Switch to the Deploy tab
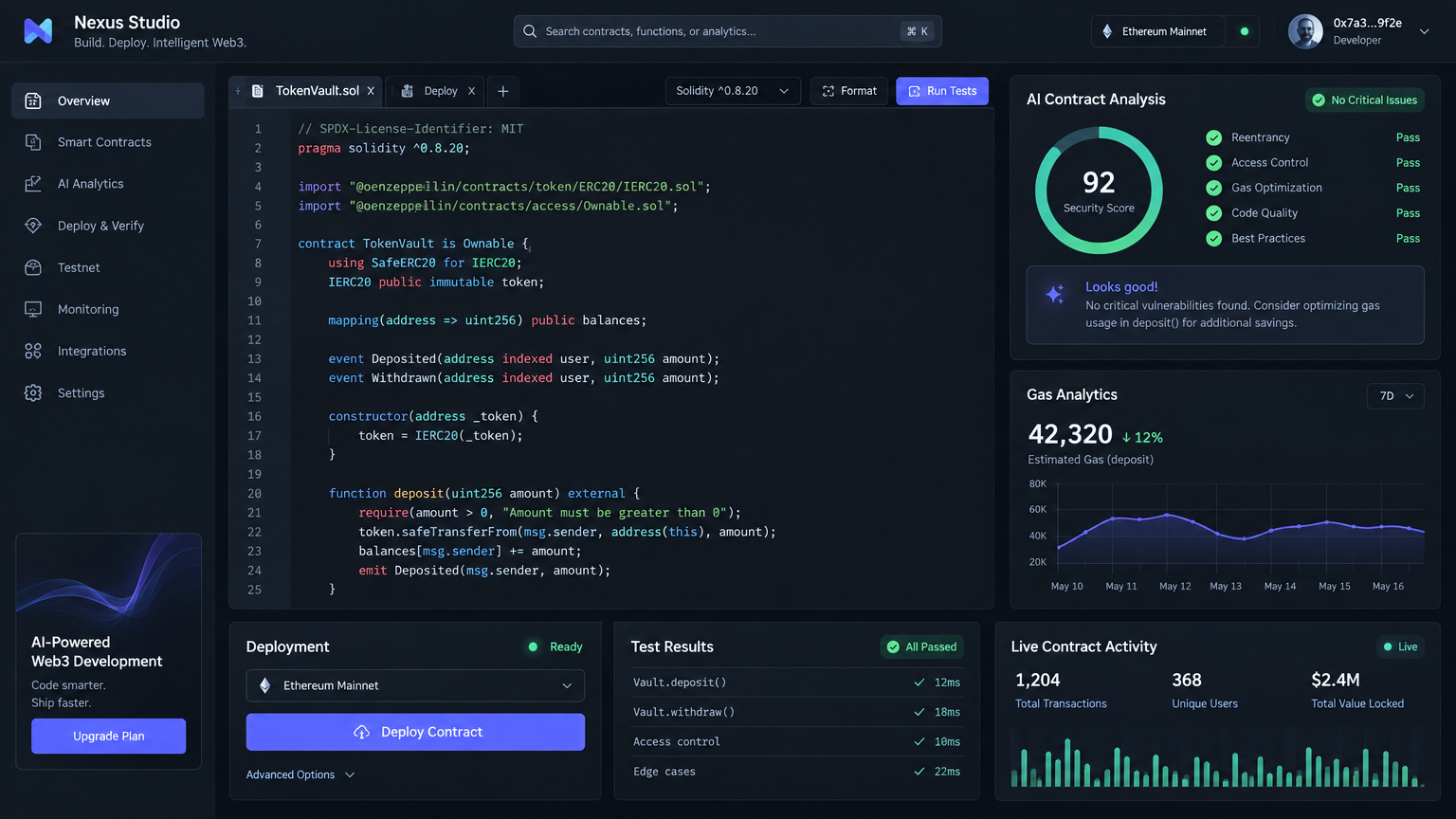Viewport: 1456px width, 819px height. 436,91
